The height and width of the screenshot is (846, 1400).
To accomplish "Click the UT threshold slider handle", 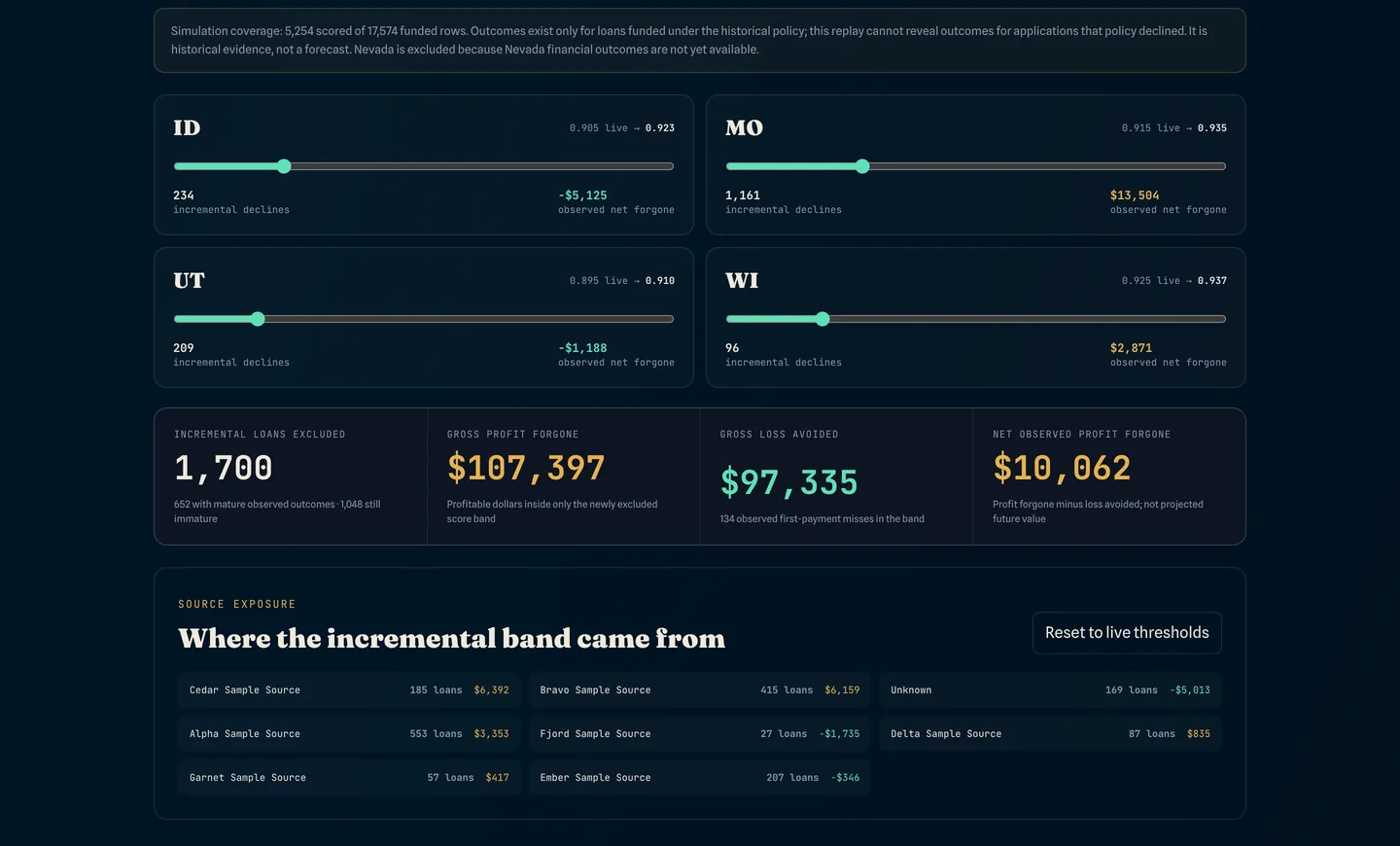I will click(258, 319).
